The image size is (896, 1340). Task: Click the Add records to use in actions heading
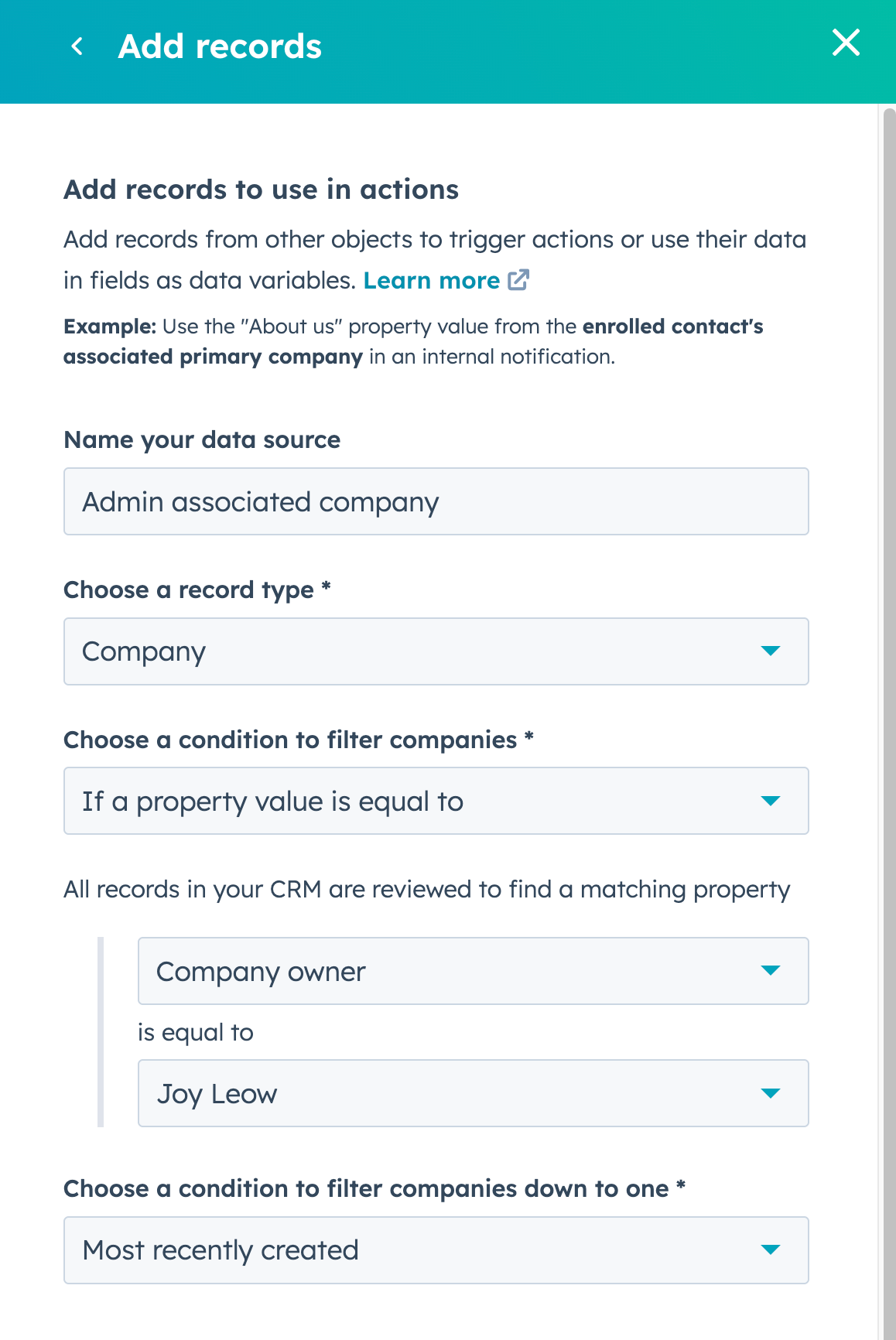pos(262,190)
